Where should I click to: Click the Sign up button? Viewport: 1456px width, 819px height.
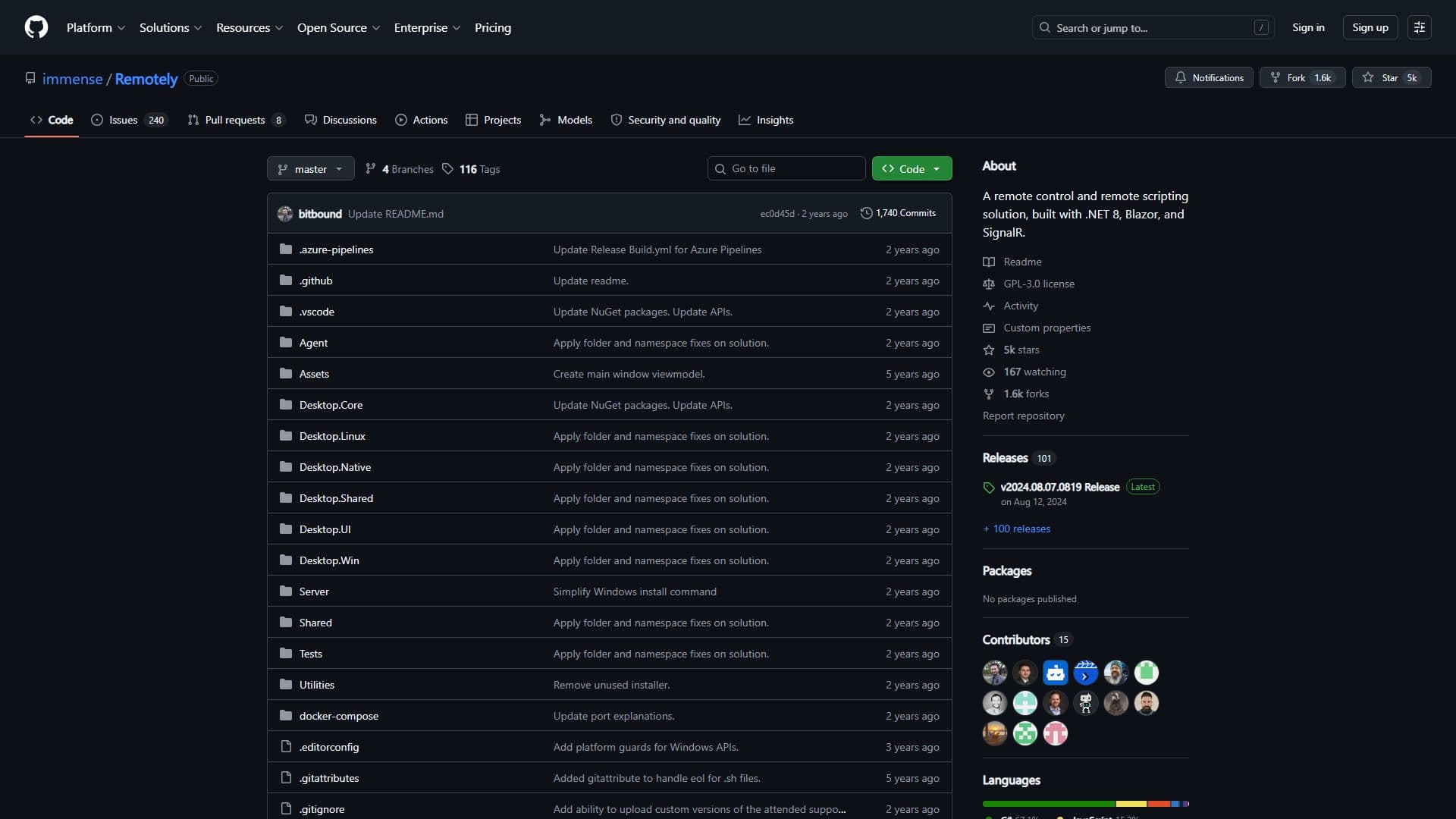[1370, 27]
